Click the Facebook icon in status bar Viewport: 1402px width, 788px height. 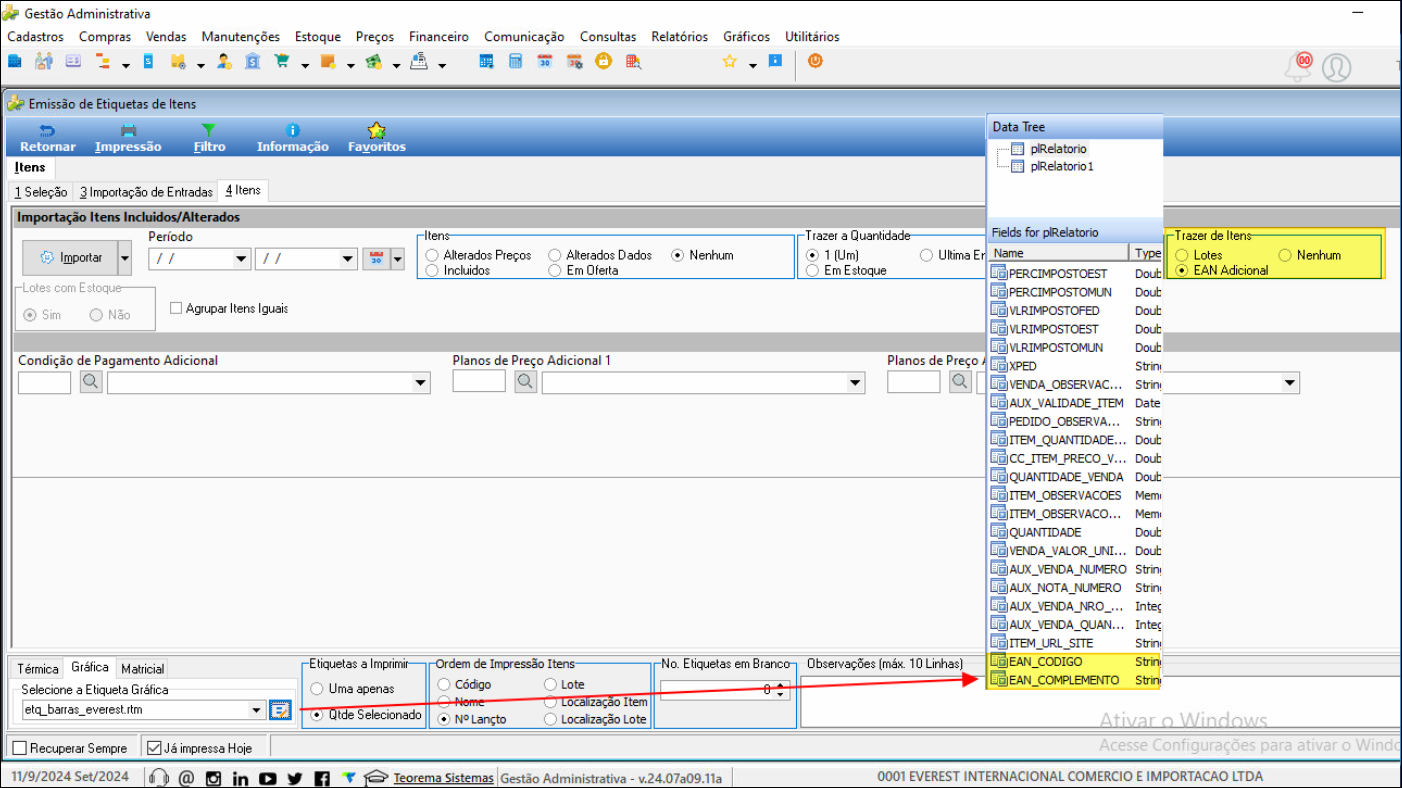coord(321,778)
